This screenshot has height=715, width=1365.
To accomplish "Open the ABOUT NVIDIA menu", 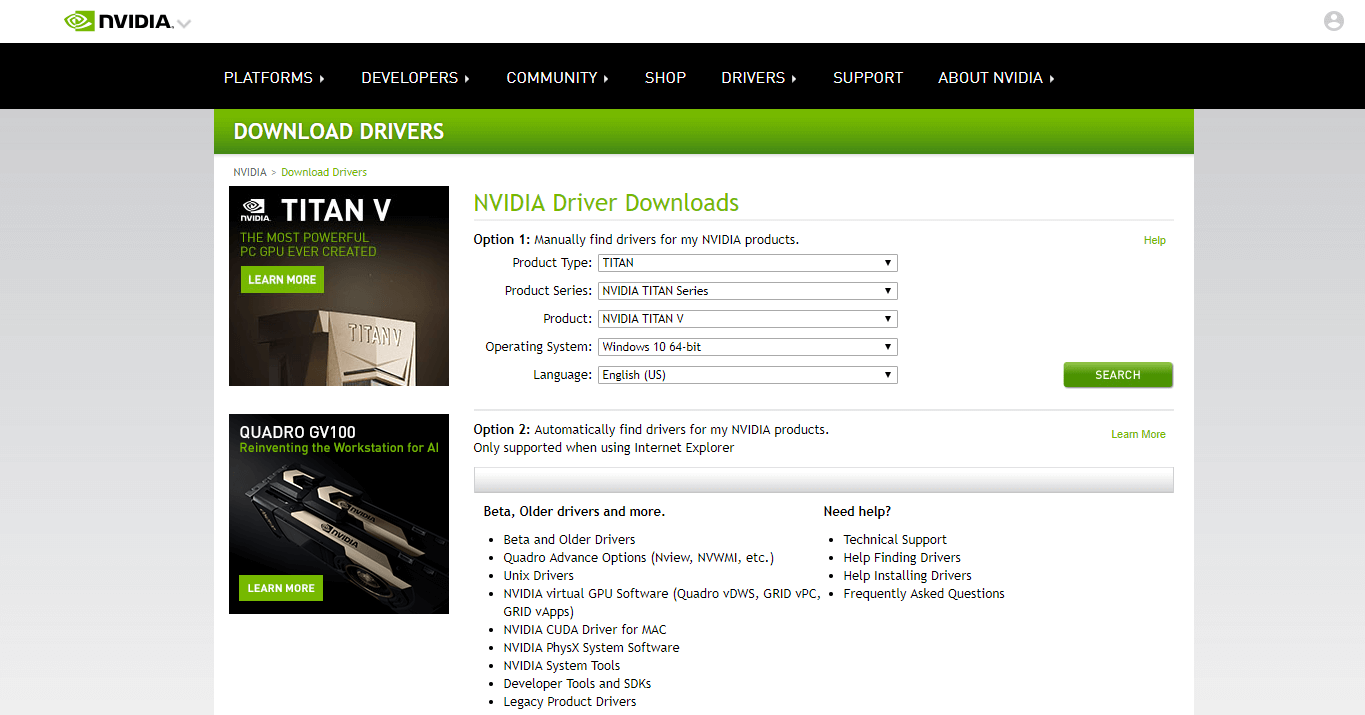I will coord(996,77).
